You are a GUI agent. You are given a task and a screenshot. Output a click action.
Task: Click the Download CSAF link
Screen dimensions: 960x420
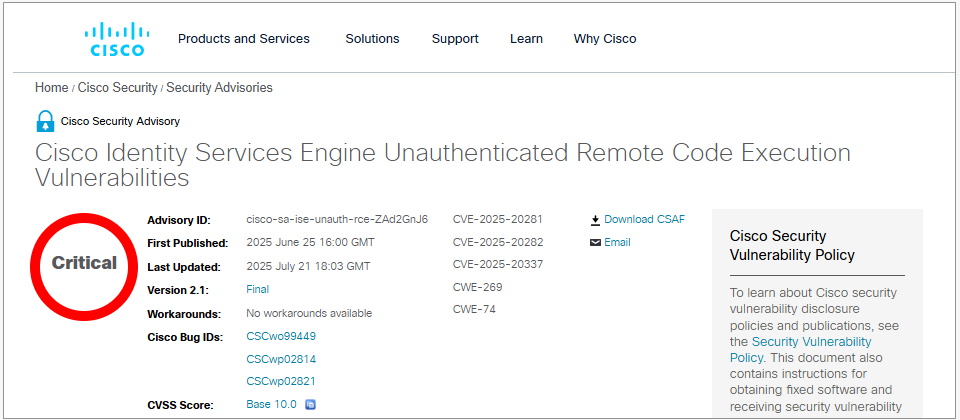point(645,220)
